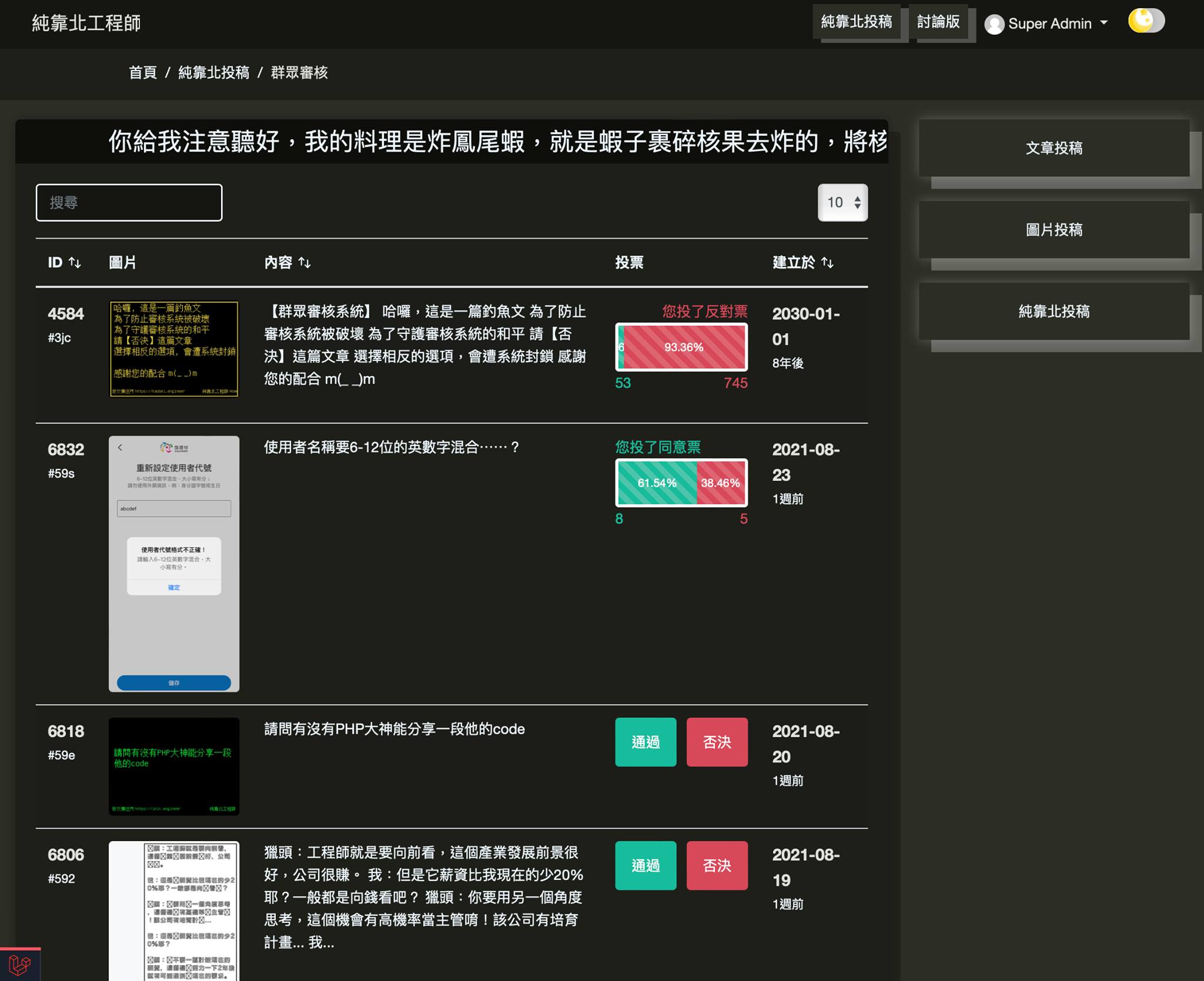Image resolution: width=1204 pixels, height=981 pixels.
Task: Open thumbnail of post 6818
Action: point(174,766)
